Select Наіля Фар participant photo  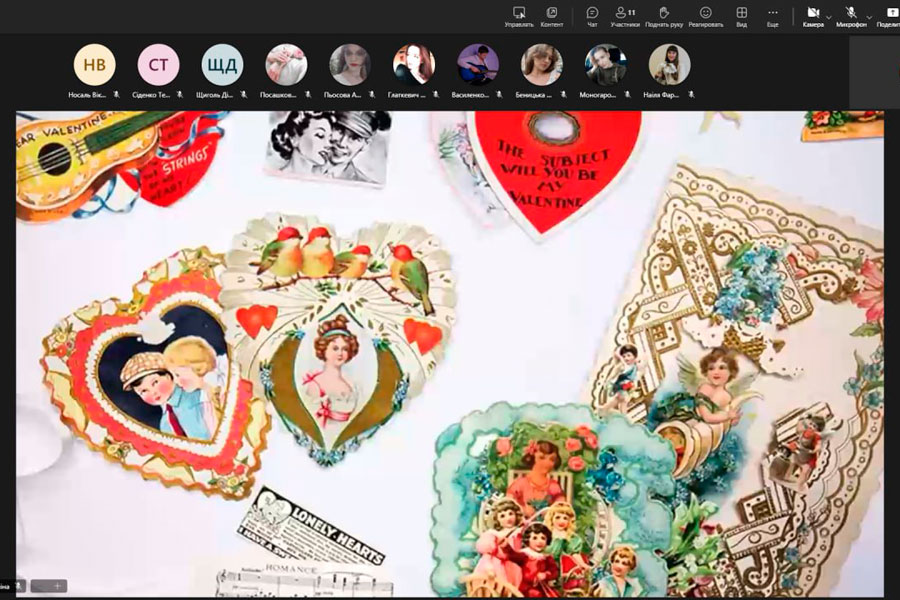click(669, 64)
